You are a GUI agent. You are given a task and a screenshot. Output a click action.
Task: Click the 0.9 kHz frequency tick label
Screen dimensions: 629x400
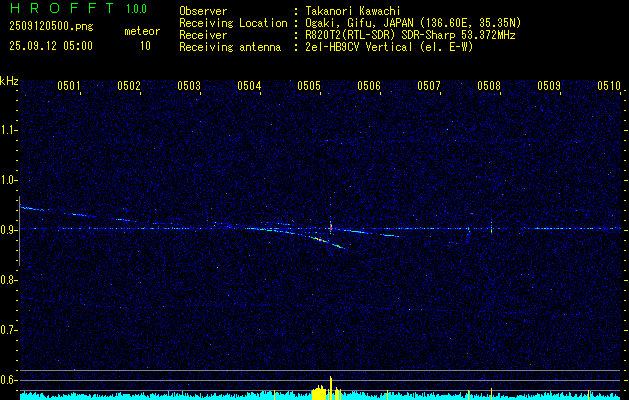coord(7,230)
